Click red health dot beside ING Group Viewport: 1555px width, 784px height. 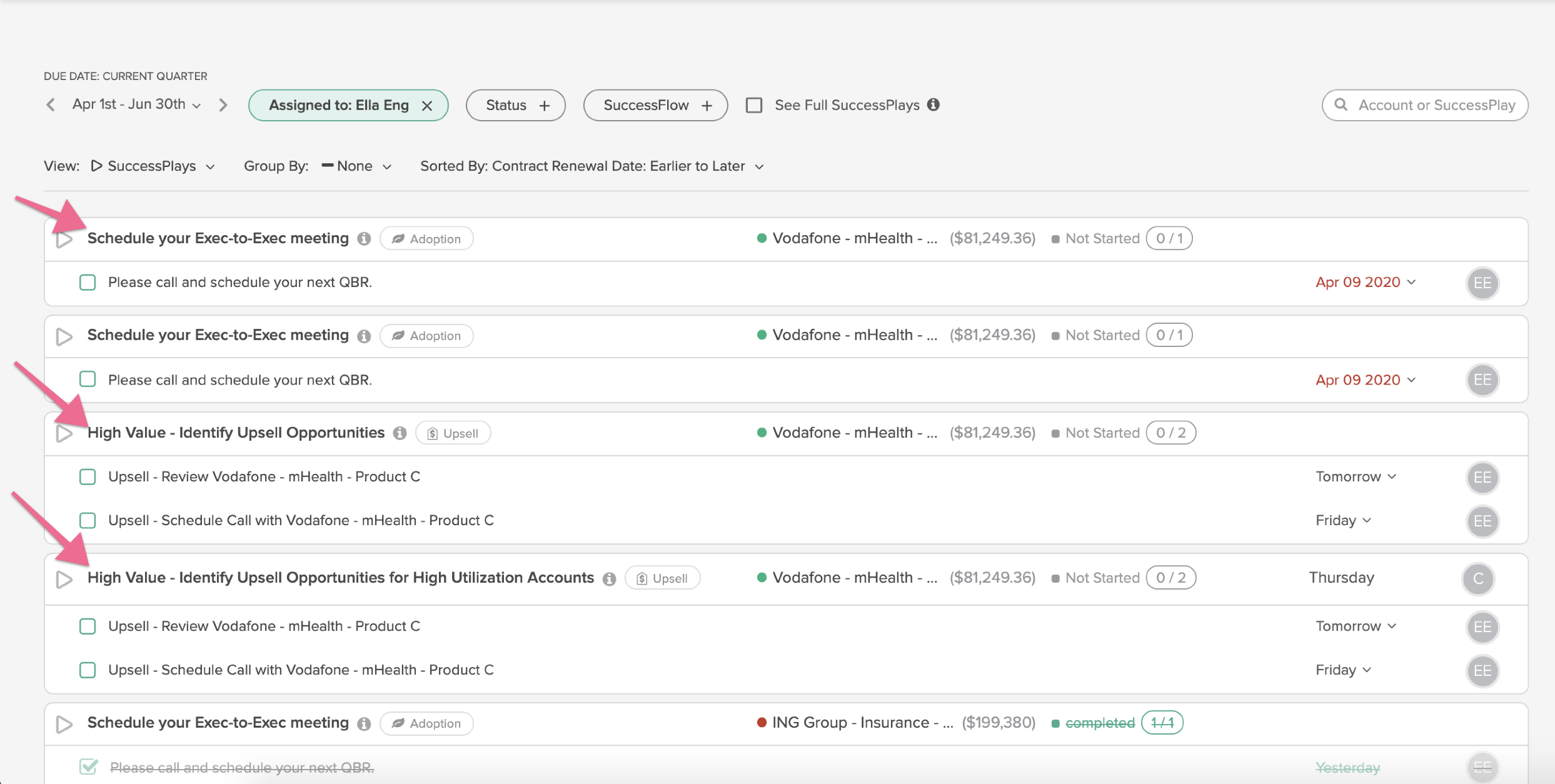pyautogui.click(x=762, y=723)
